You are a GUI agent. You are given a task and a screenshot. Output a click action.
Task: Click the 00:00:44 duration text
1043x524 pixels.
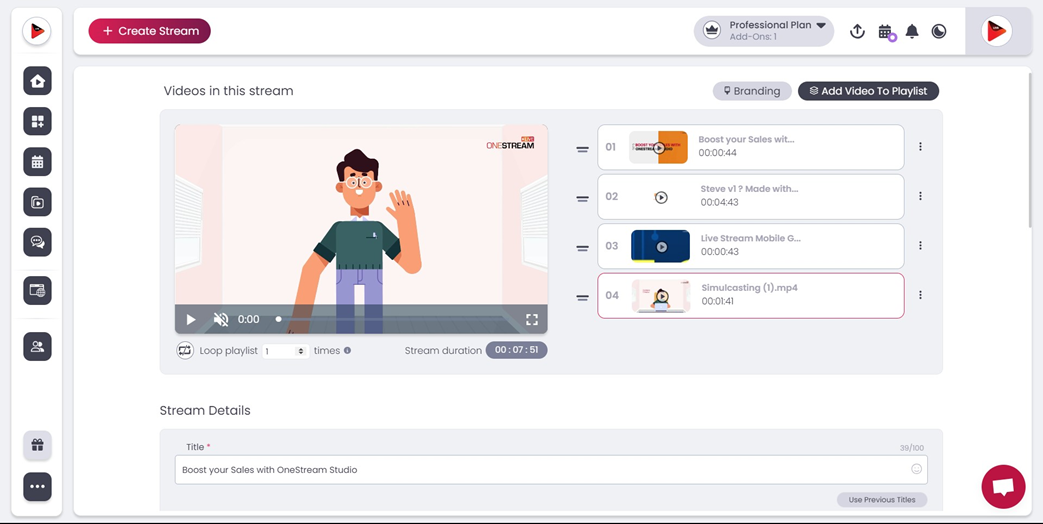717,153
